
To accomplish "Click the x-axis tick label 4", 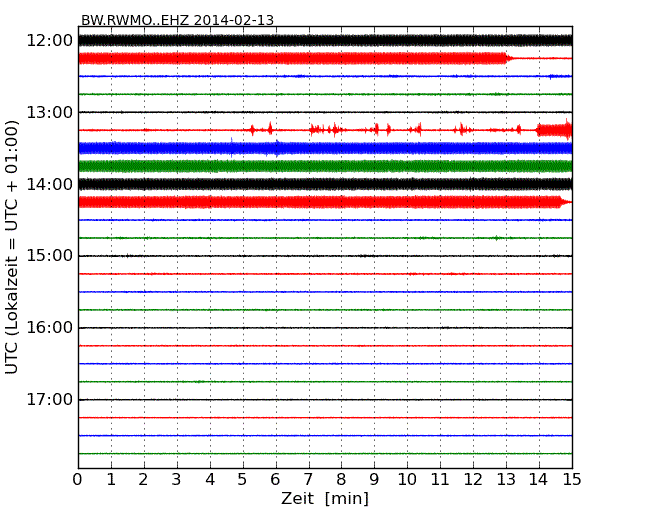I will [210, 480].
